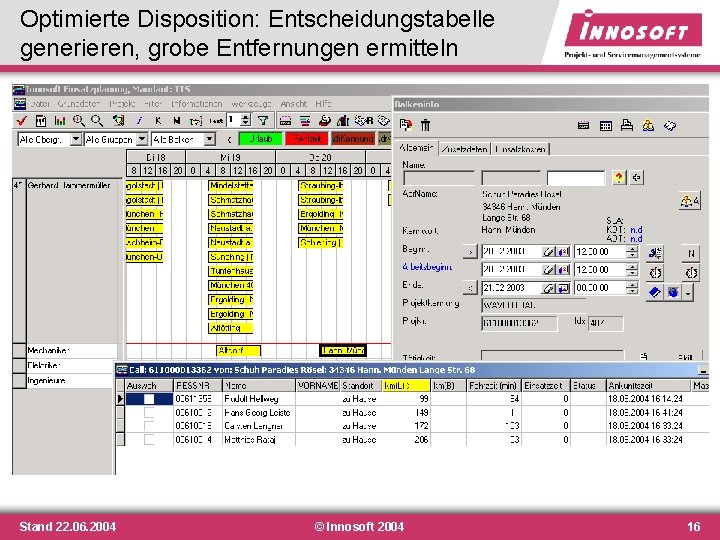Click the flag document icon in Balkeninfo toolbar
720x540 pixels.
[405, 125]
